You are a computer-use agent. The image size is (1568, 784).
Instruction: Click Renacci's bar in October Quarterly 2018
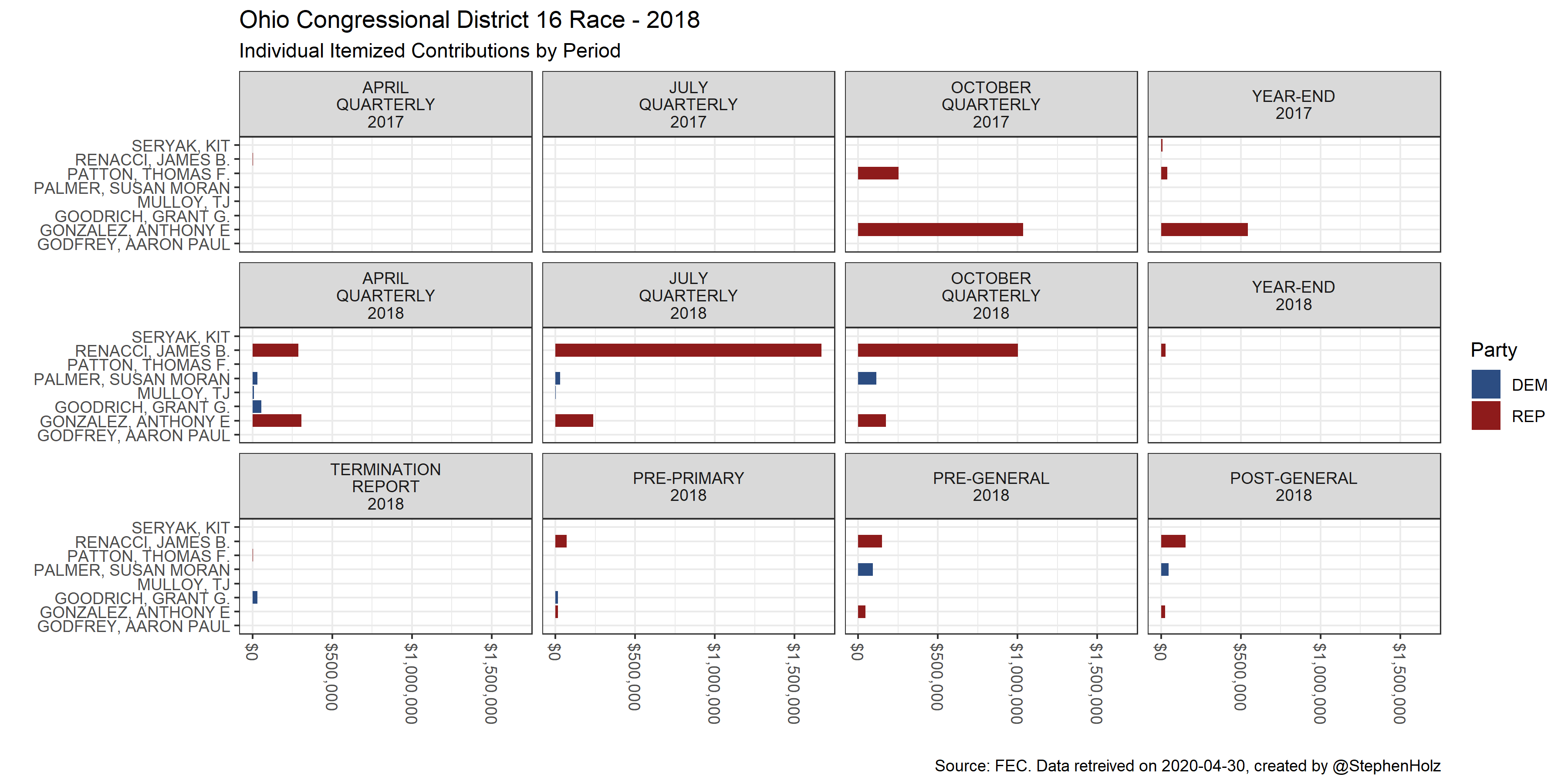click(937, 350)
